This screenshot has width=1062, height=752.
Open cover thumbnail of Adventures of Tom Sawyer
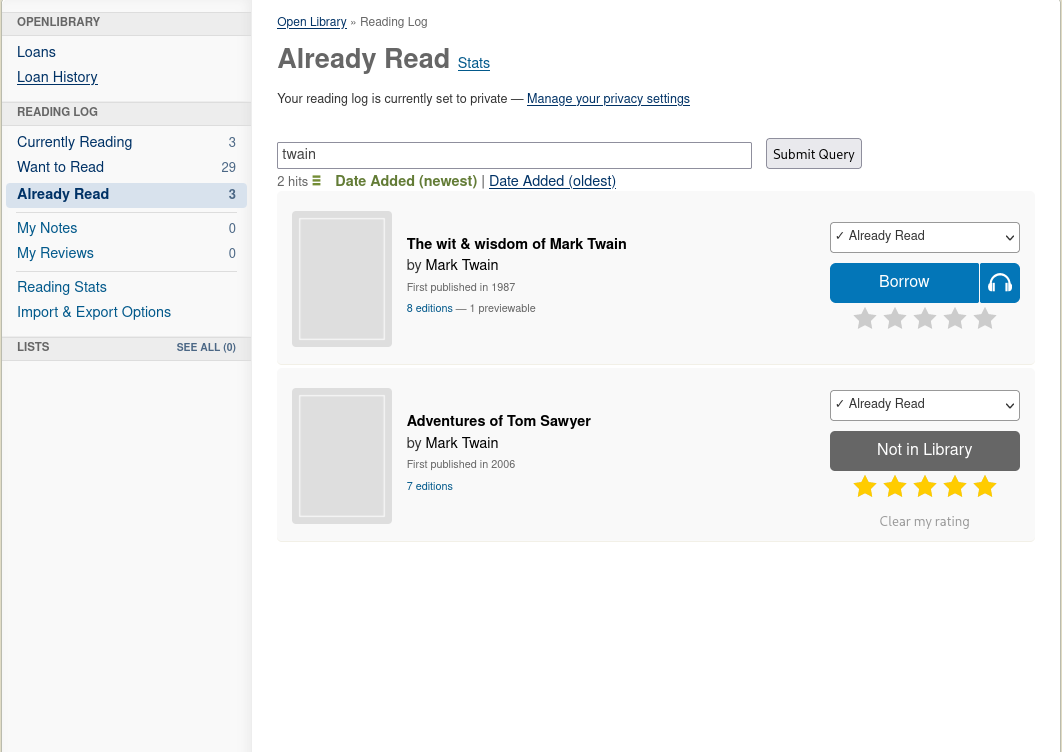(x=342, y=456)
